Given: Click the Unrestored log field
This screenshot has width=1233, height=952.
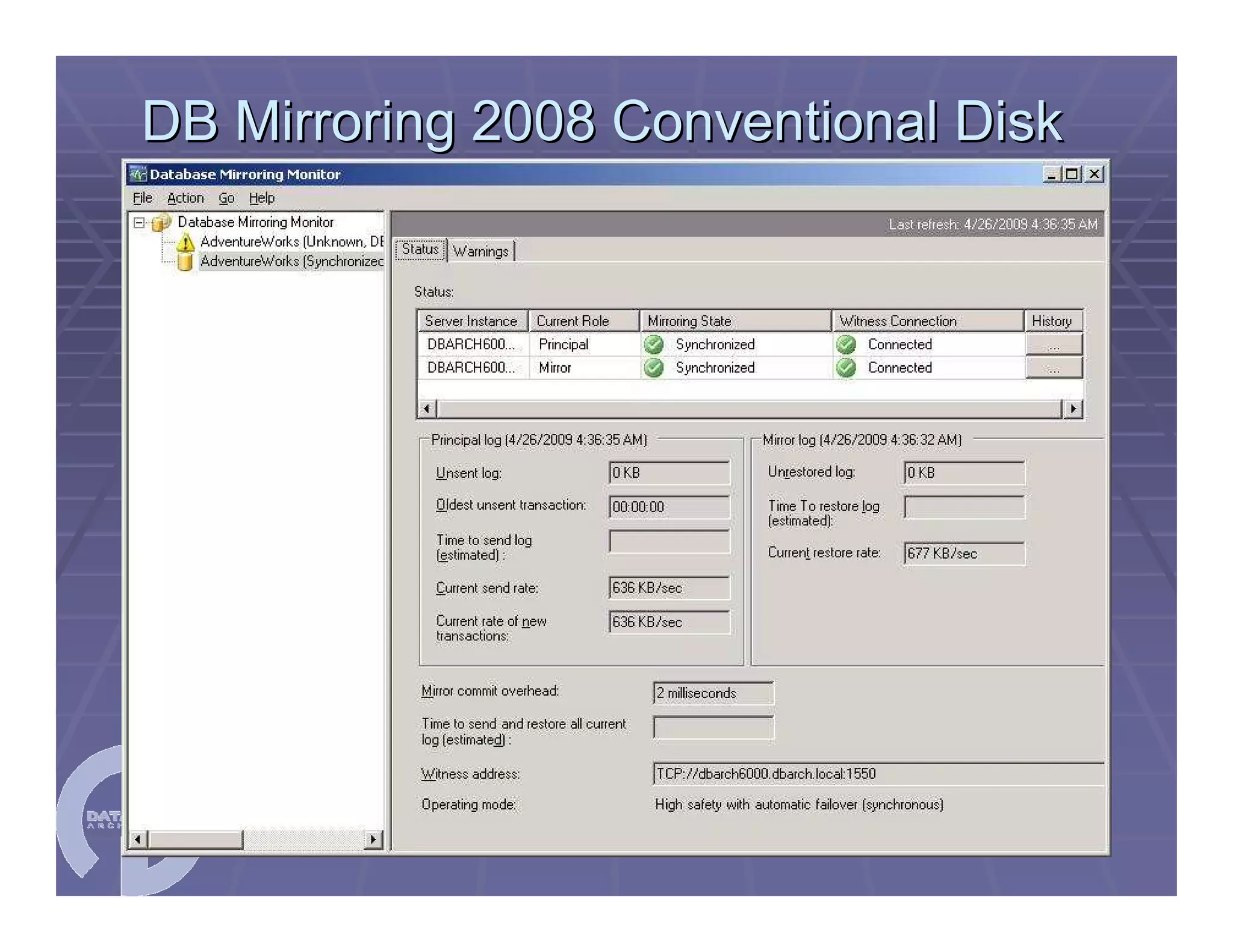Looking at the screenshot, I should click(x=964, y=473).
